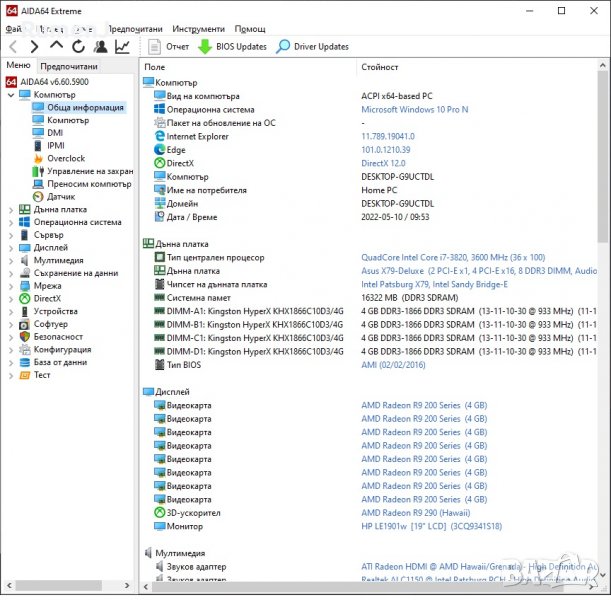Switch to the Предпочитани tab
611x600 pixels.
68,66
